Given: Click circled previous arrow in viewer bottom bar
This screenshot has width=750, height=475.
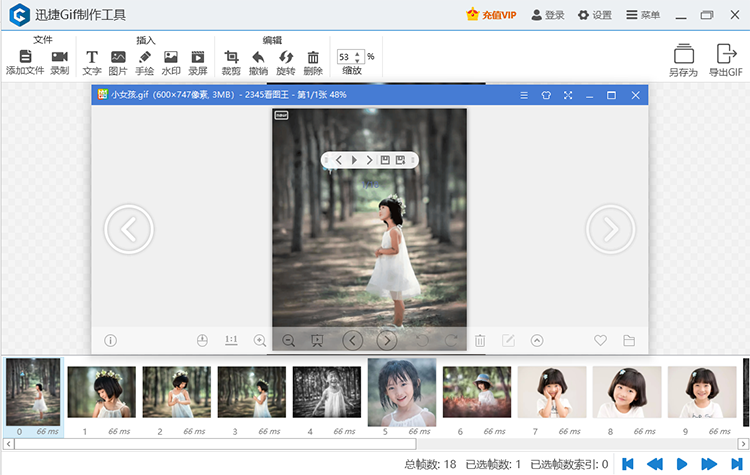Looking at the screenshot, I should tap(353, 341).
